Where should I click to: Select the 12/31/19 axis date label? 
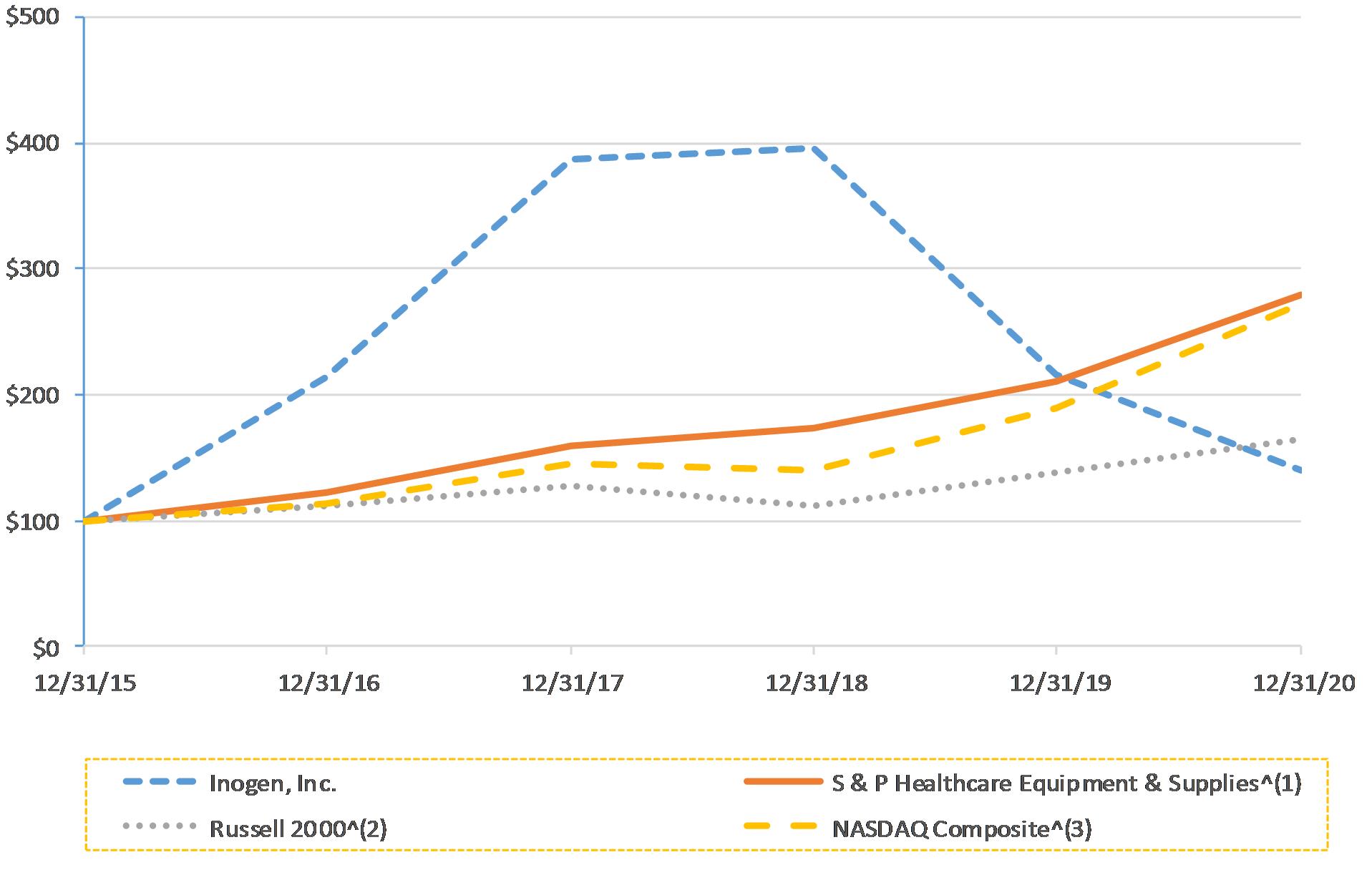pos(1060,684)
